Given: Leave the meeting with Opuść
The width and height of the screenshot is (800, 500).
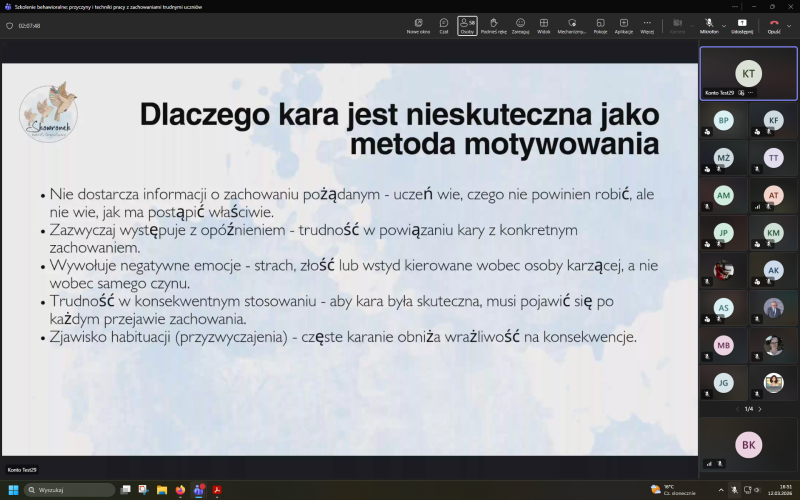Looking at the screenshot, I should [773, 24].
